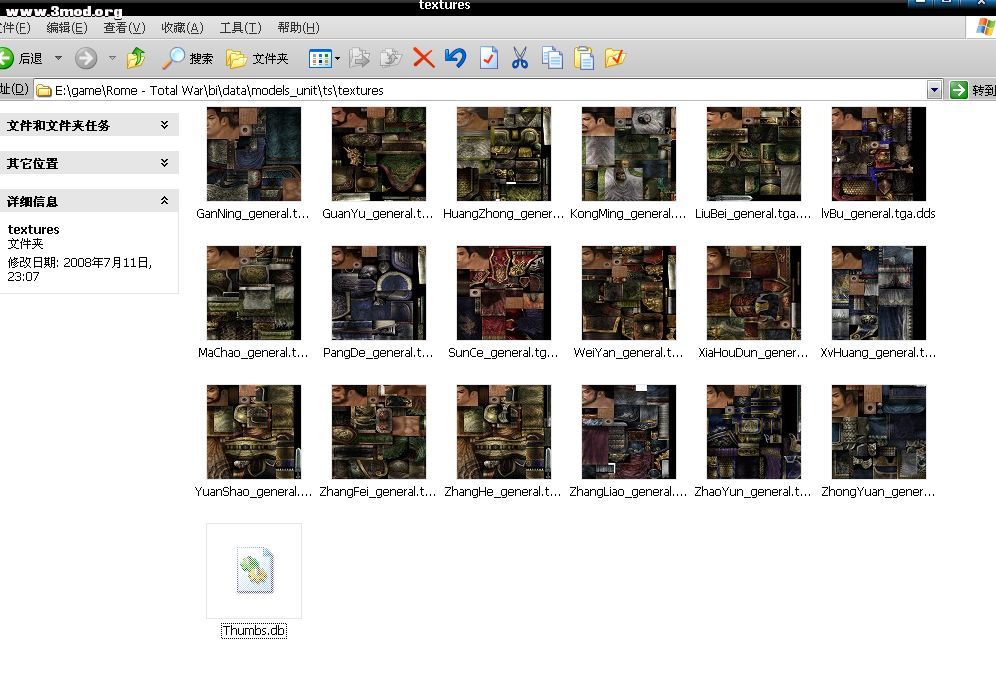Expand the address bar dropdown arrow
The height and width of the screenshot is (694, 996).
pyautogui.click(x=934, y=90)
